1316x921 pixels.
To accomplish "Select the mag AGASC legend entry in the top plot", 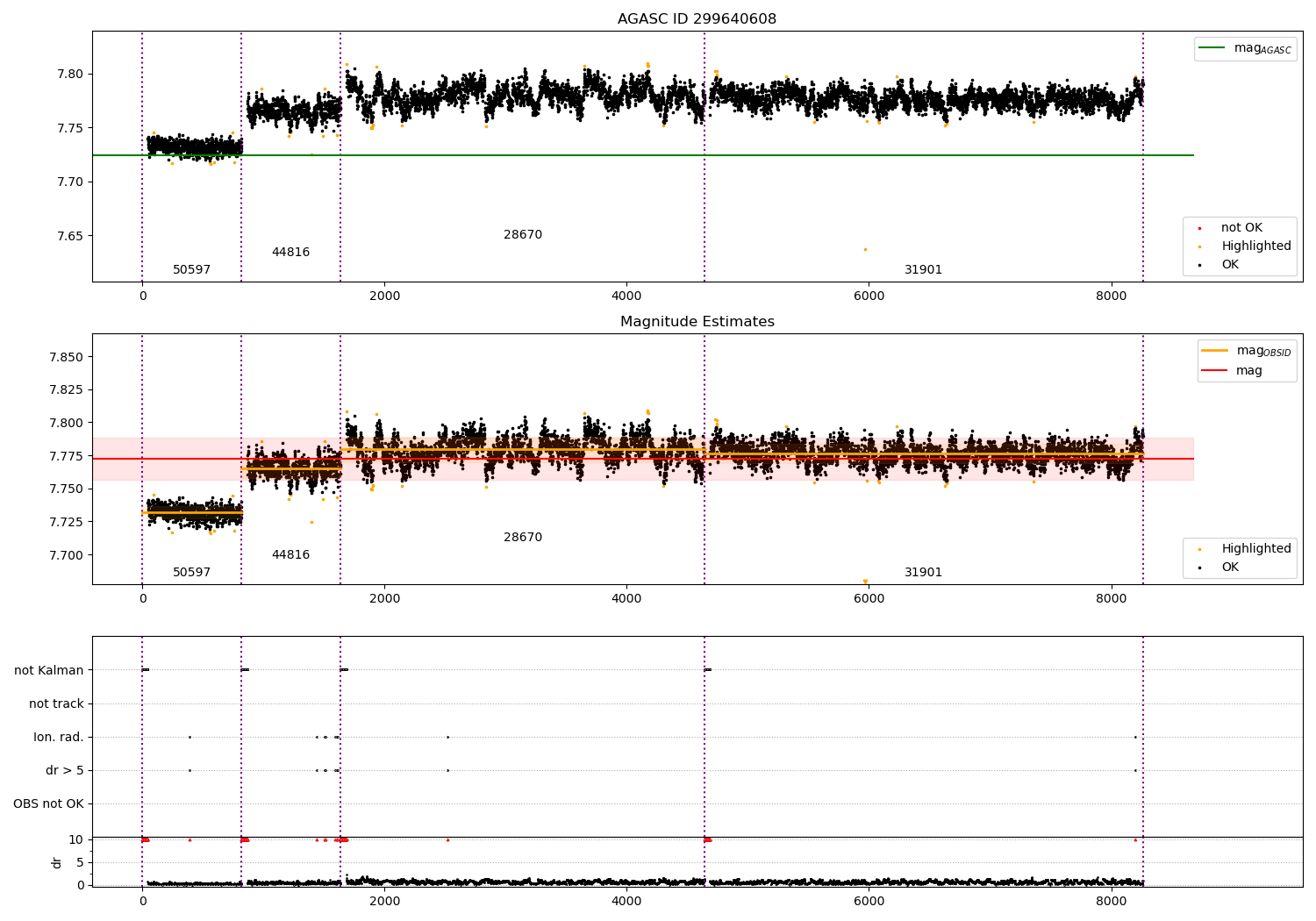I will 1245,48.
